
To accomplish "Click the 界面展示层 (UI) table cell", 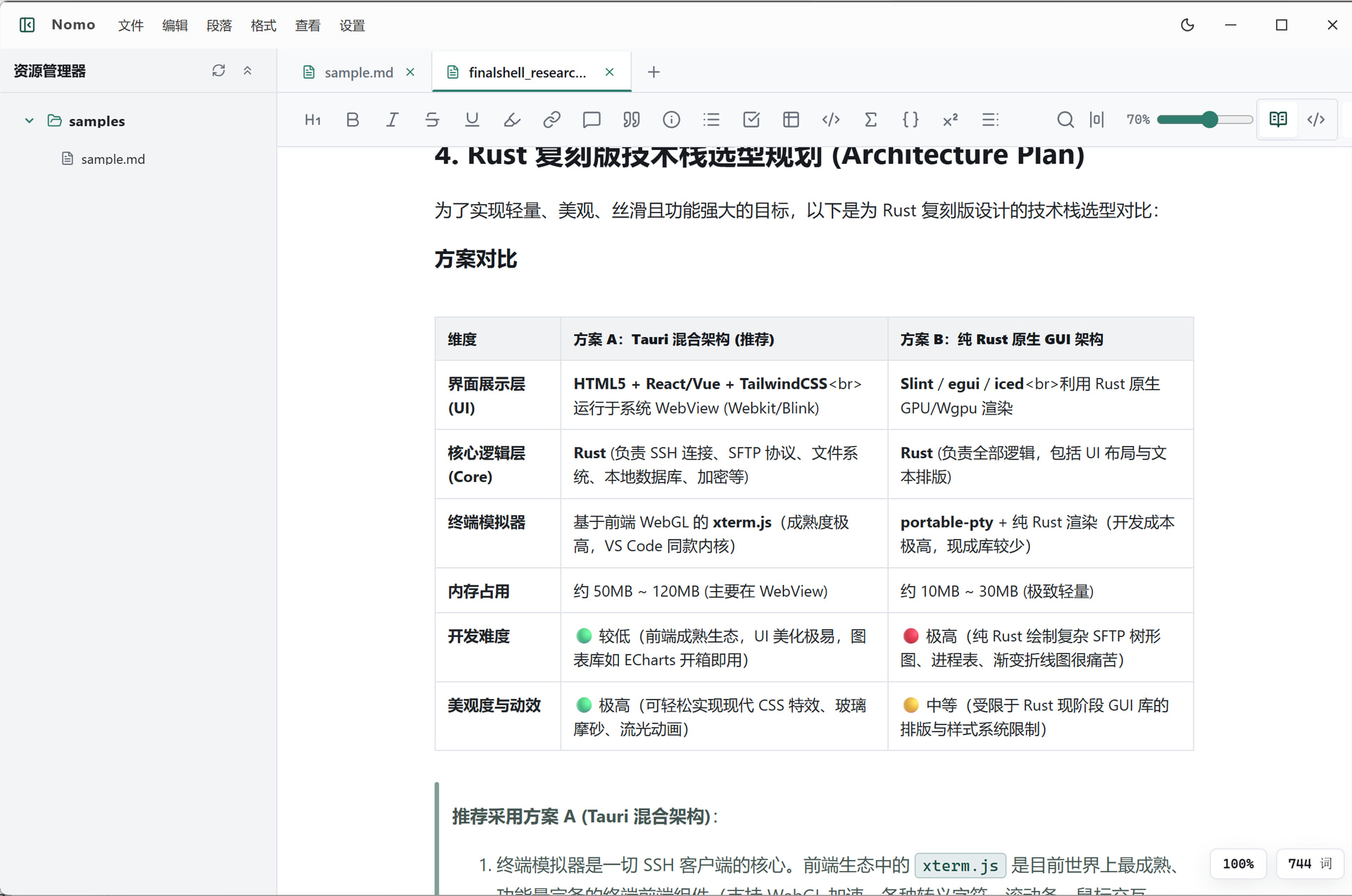I will click(x=498, y=396).
